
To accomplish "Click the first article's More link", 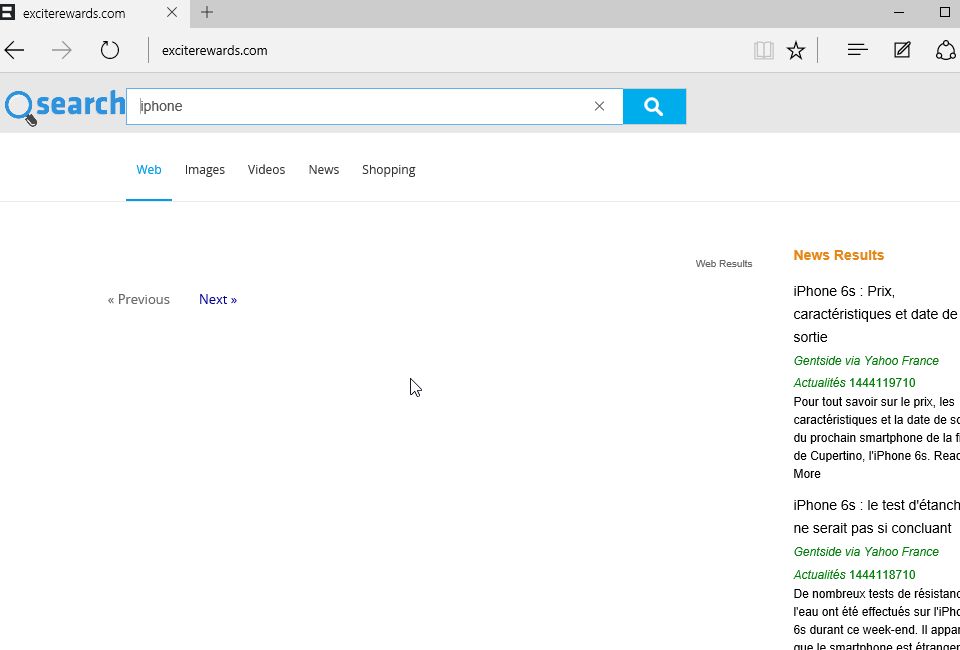I will [x=807, y=474].
